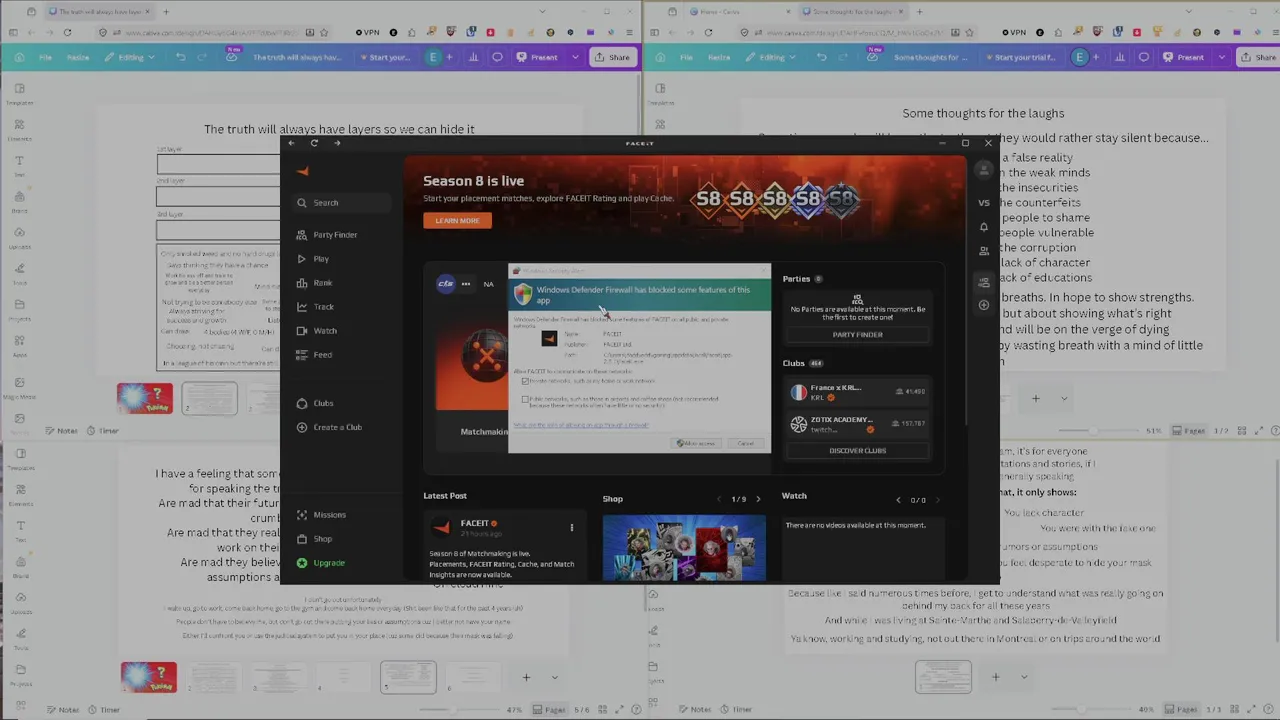This screenshot has height=720, width=1280.
Task: Open the Play section in FACEIT
Action: (313, 259)
